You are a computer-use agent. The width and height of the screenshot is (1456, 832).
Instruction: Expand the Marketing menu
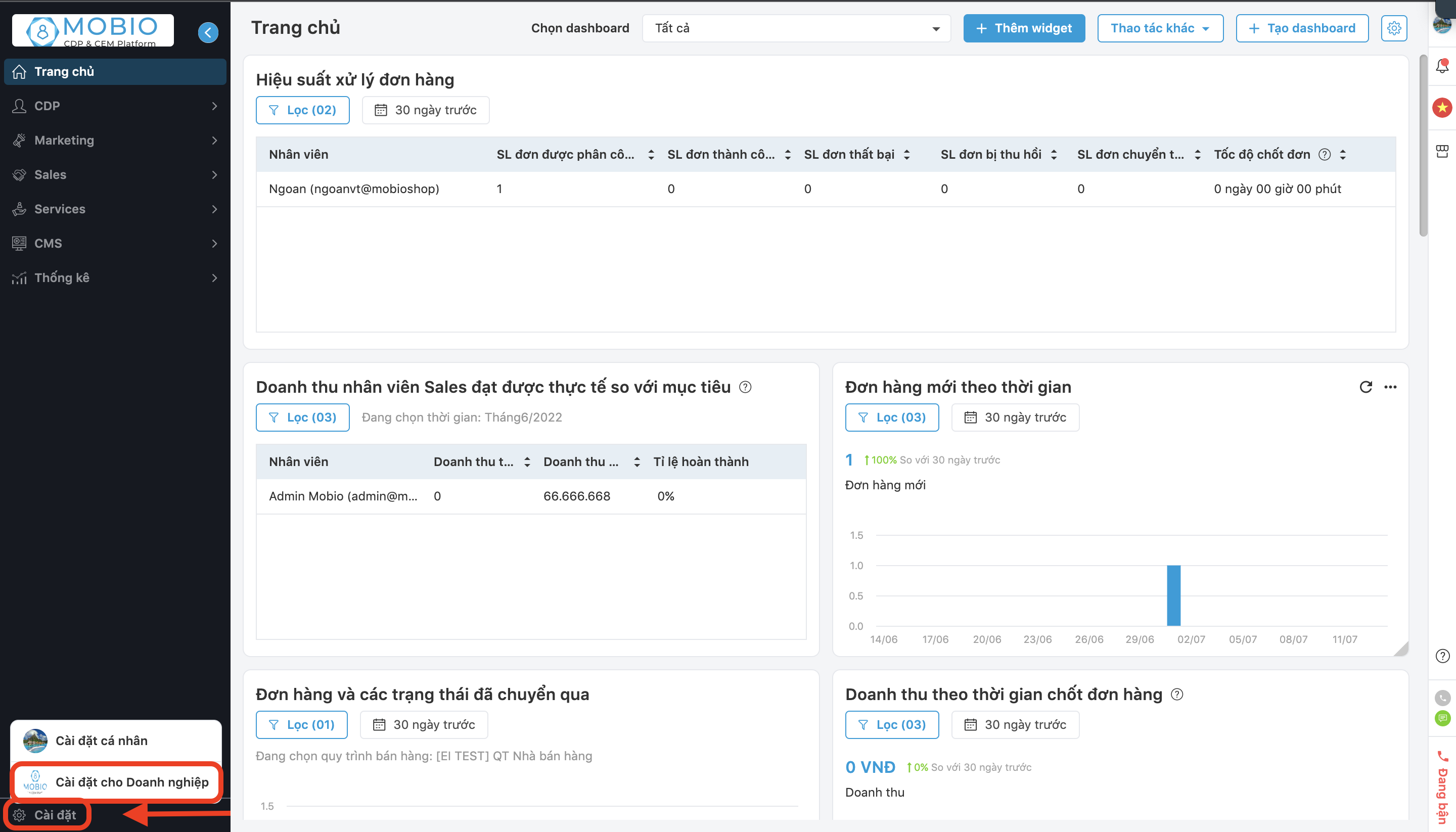click(115, 140)
